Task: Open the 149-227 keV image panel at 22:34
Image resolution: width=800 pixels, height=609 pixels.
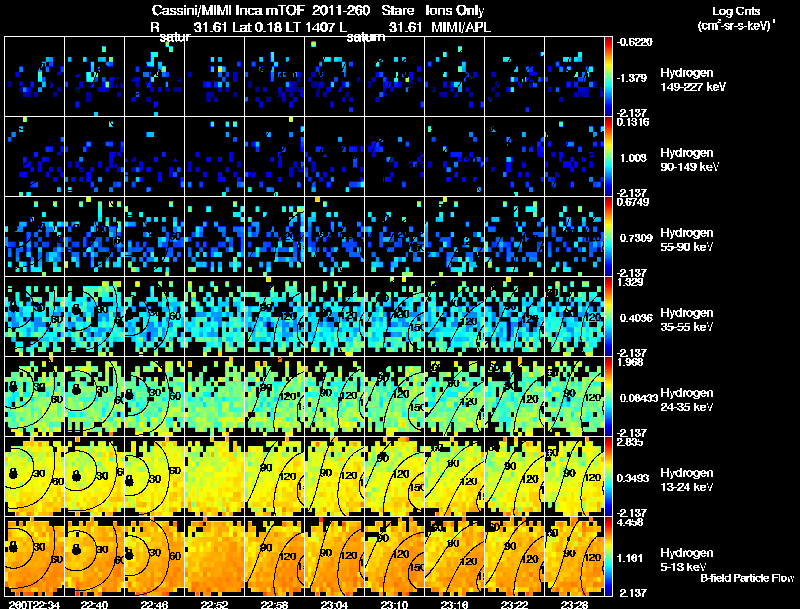Action: (x=34, y=76)
